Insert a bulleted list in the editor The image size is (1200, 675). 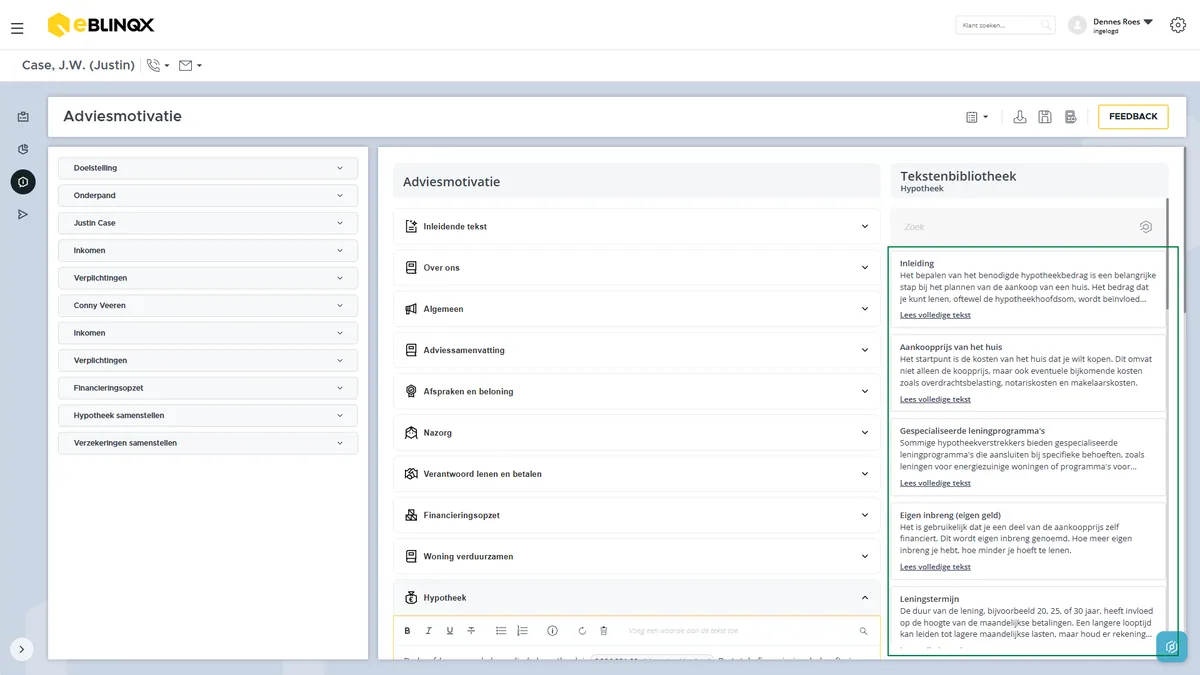pyautogui.click(x=501, y=631)
